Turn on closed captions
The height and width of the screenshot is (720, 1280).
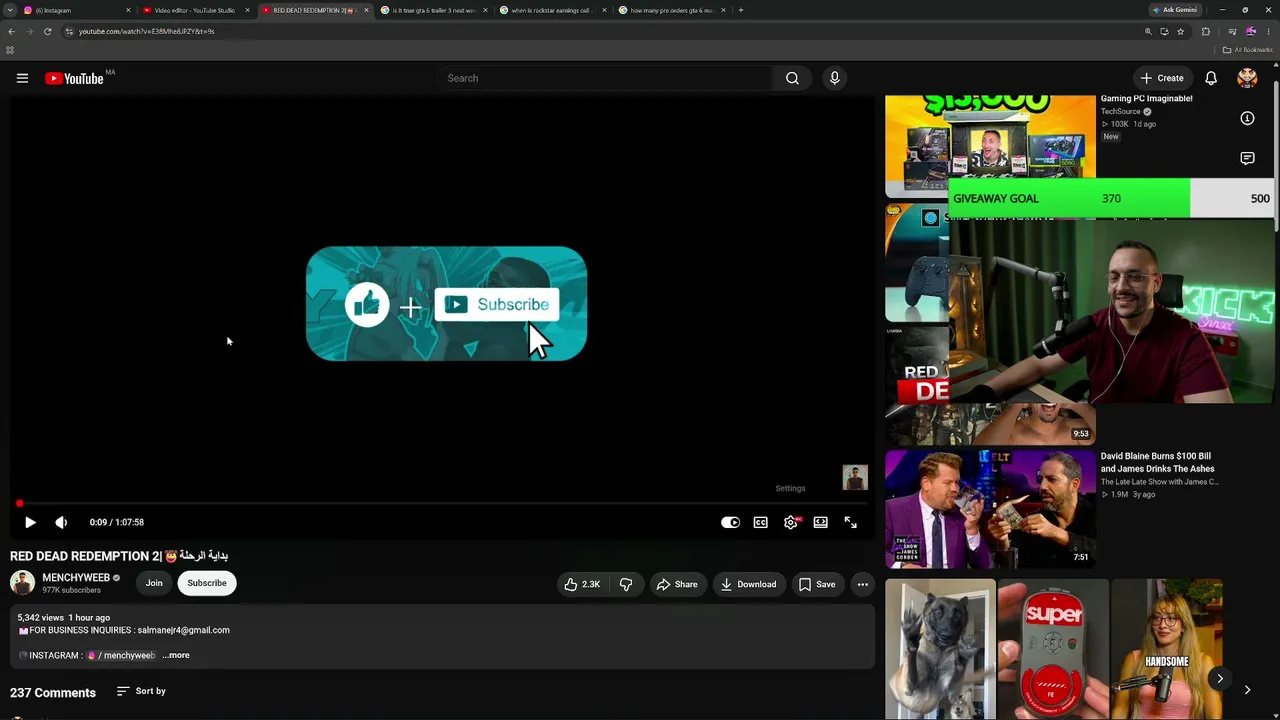761,522
